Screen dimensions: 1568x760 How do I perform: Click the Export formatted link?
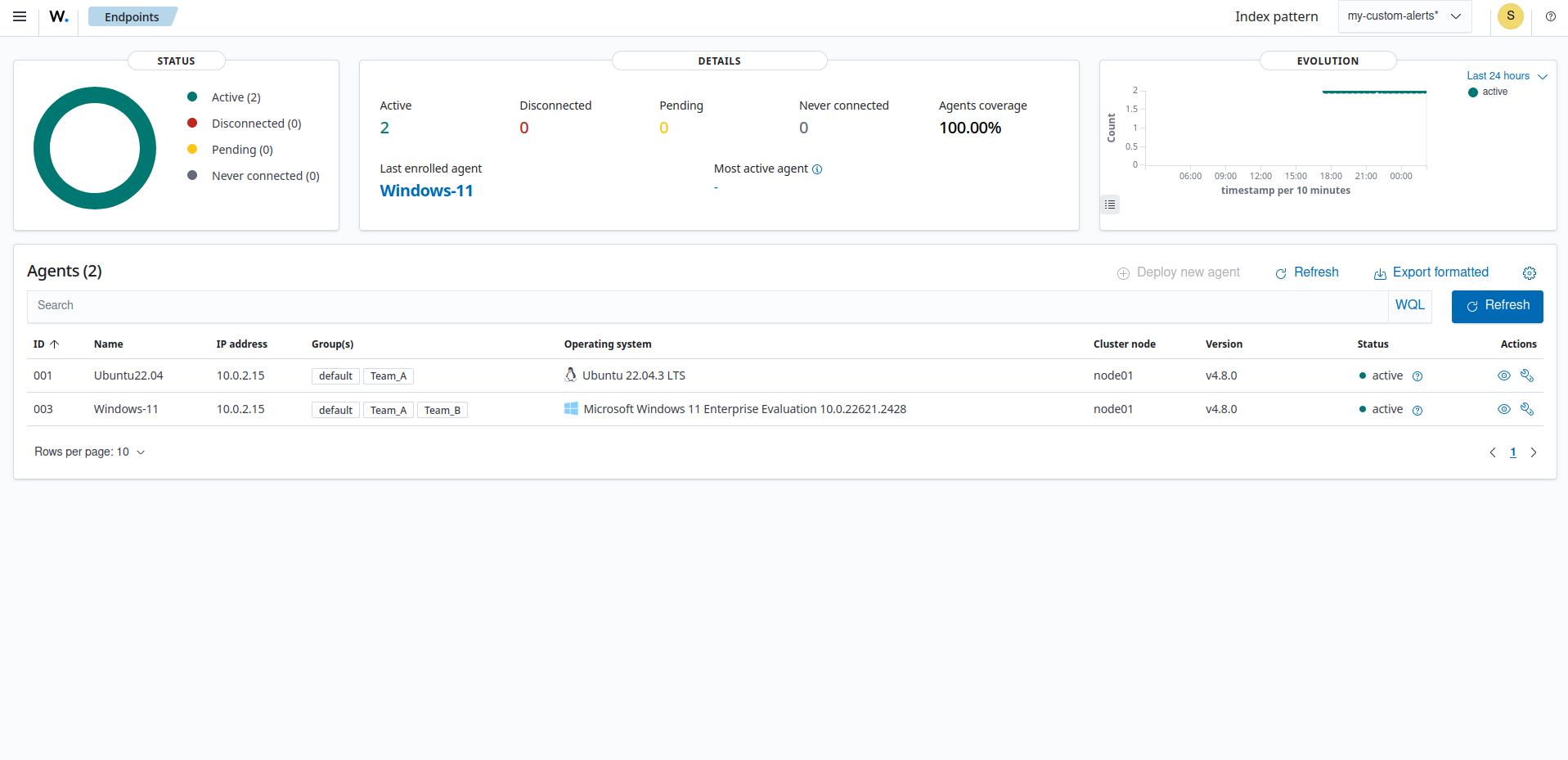click(1440, 272)
